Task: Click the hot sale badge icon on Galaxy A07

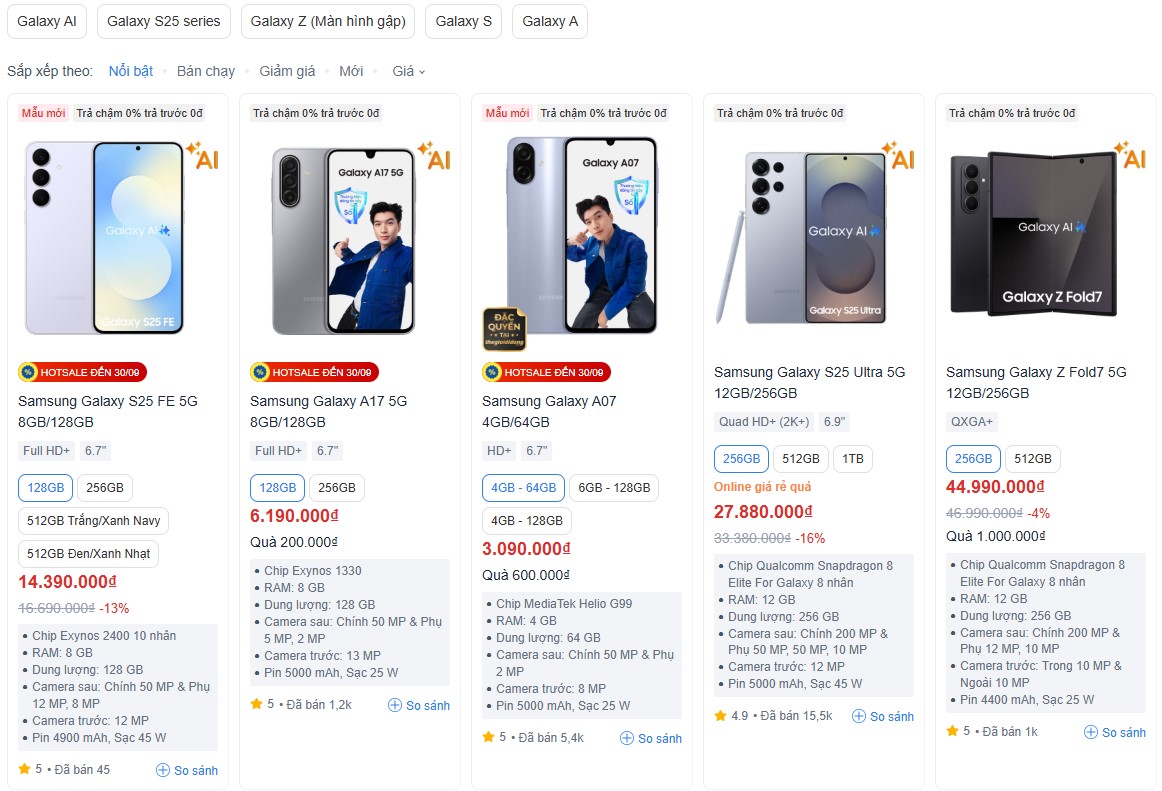Action: 492,372
